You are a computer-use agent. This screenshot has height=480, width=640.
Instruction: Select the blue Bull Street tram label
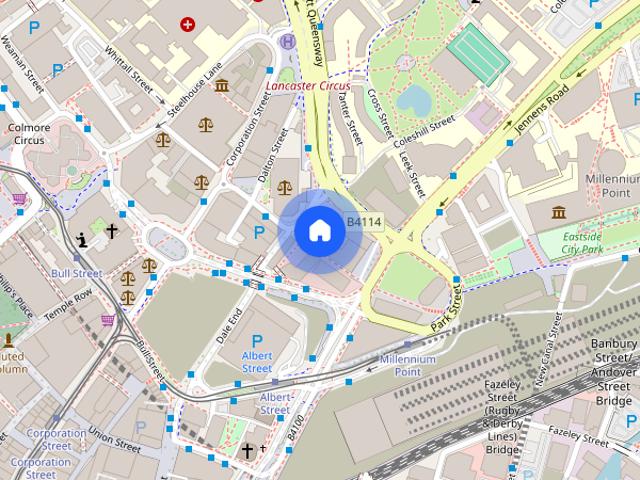(77, 273)
